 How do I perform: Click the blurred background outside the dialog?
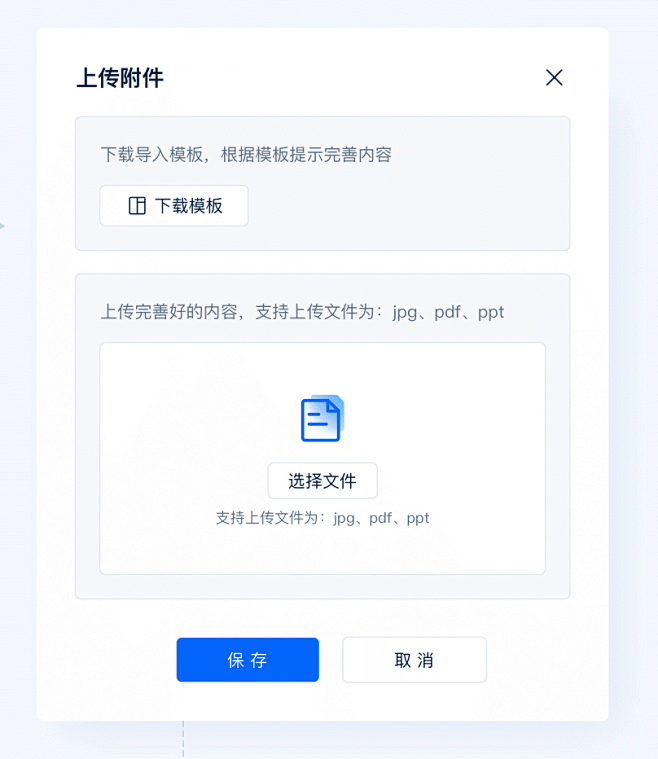[633, 387]
